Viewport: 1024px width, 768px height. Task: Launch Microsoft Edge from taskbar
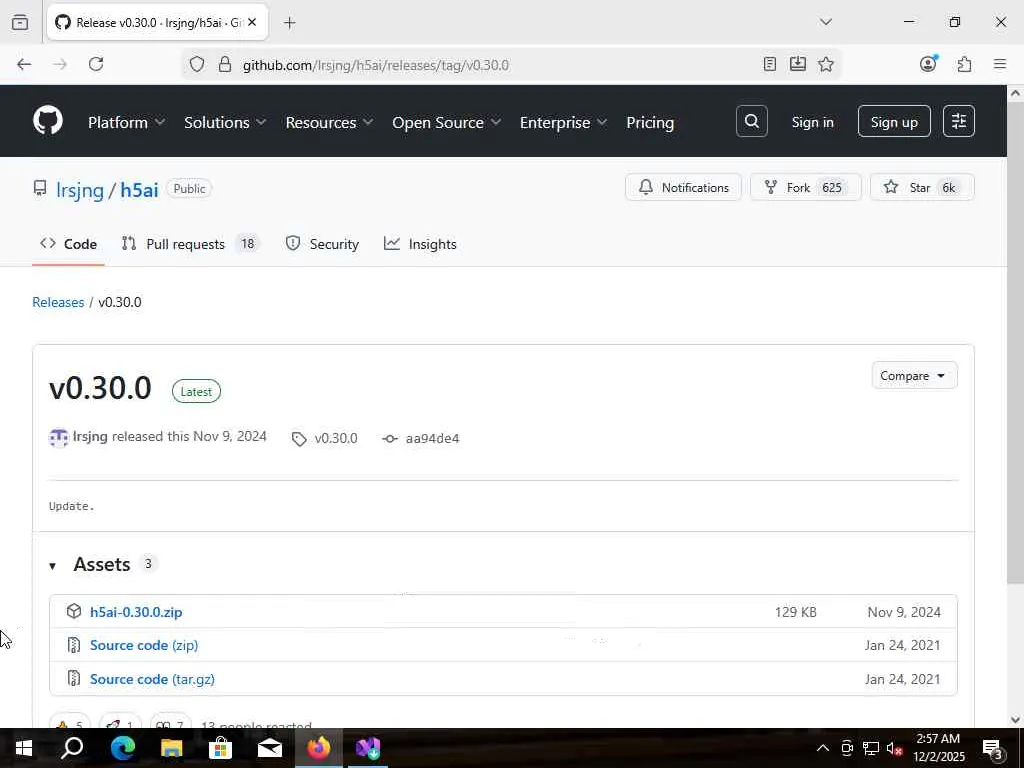click(x=122, y=748)
